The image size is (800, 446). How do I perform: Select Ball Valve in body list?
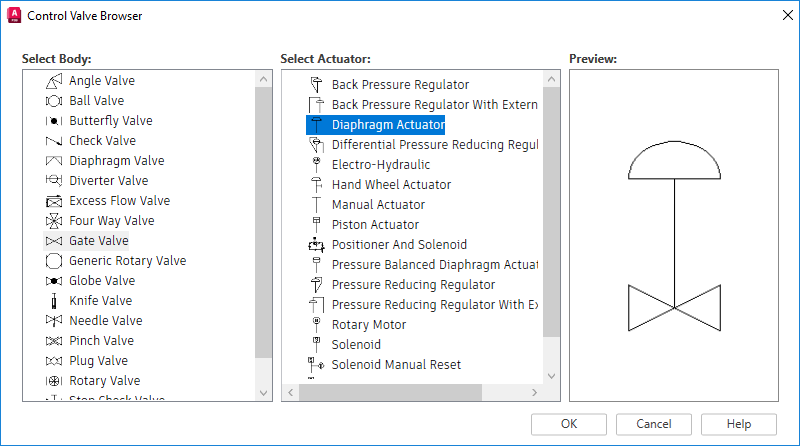96,101
